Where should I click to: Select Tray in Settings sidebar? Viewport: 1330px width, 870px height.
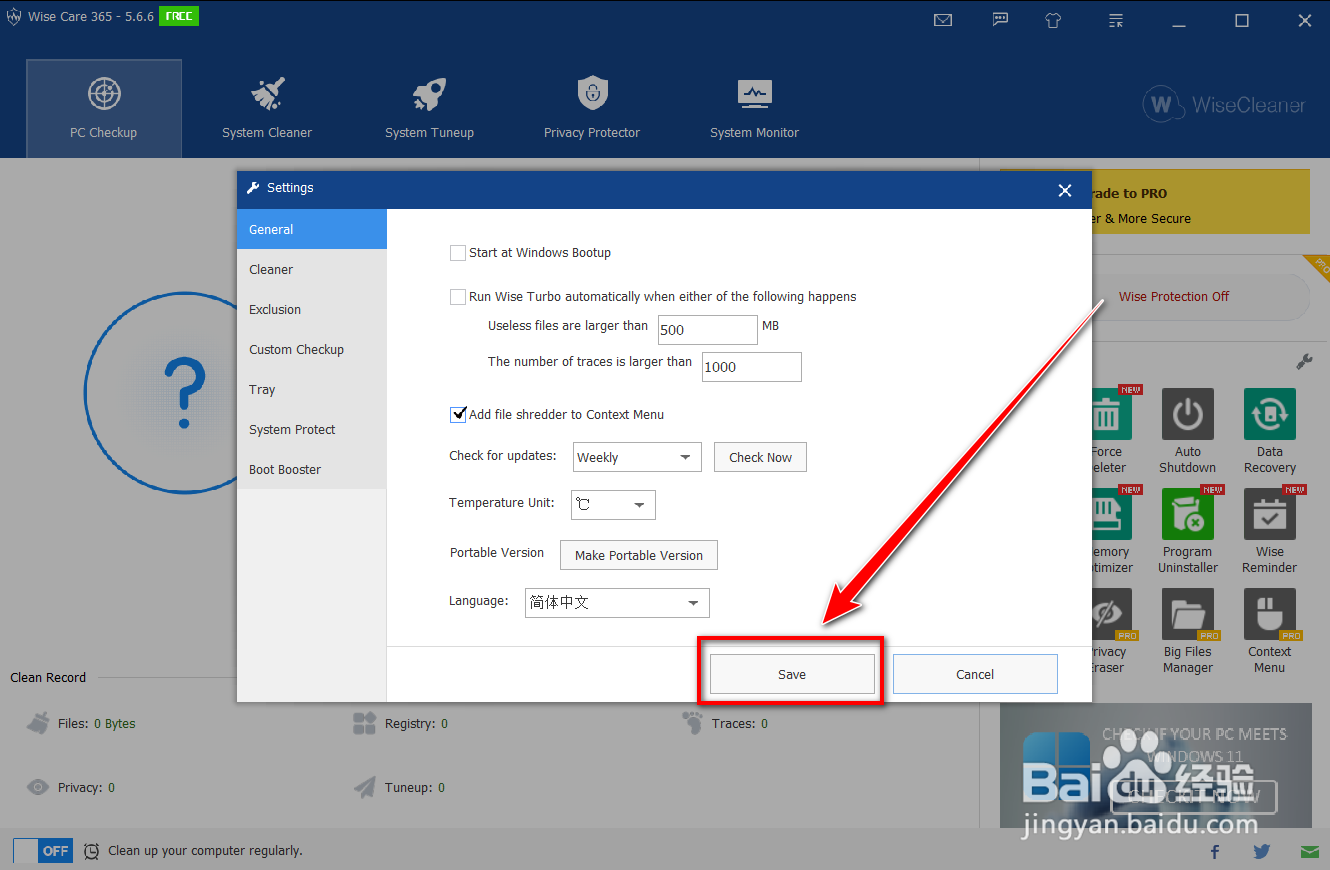(x=312, y=389)
